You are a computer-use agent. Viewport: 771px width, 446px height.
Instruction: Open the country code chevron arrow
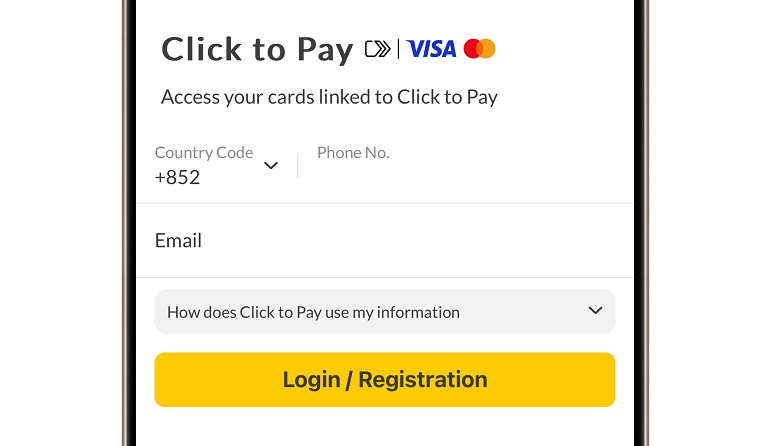[x=271, y=165]
